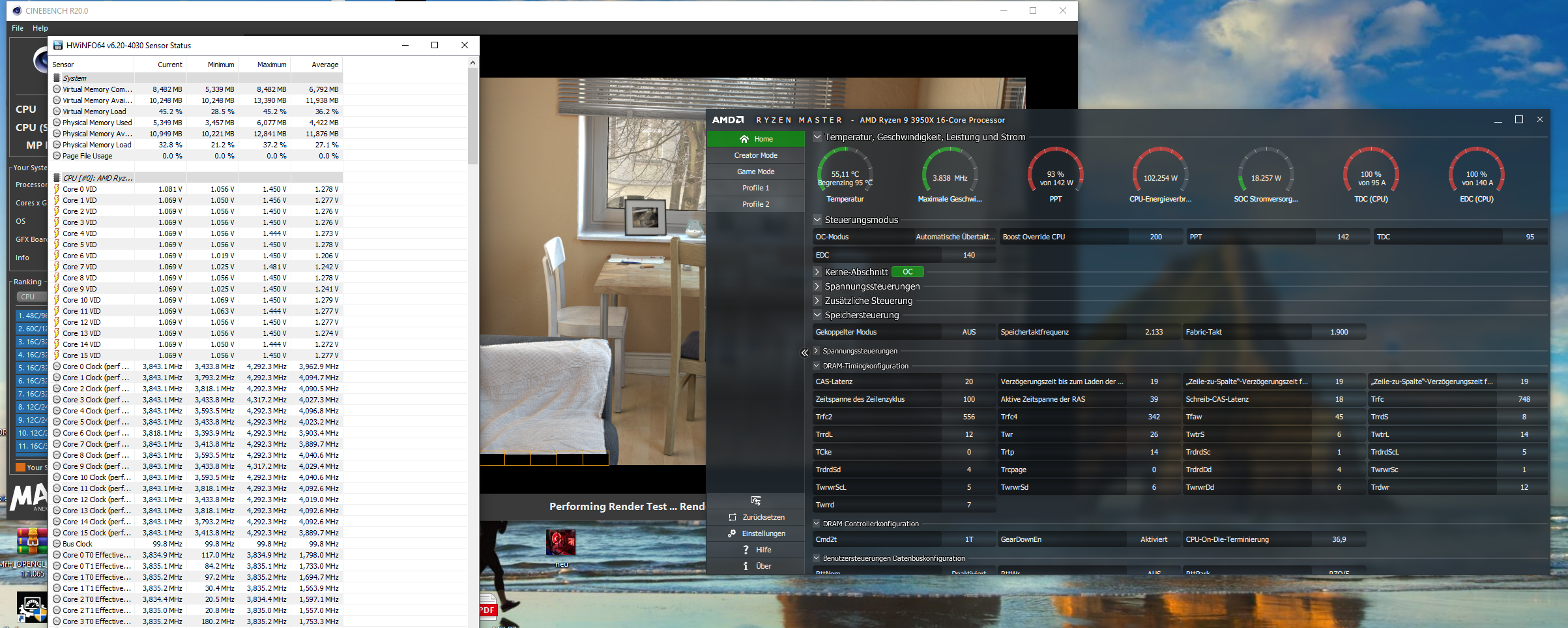Open the File menu in Cinebench
This screenshot has height=628, width=1568.
18,28
